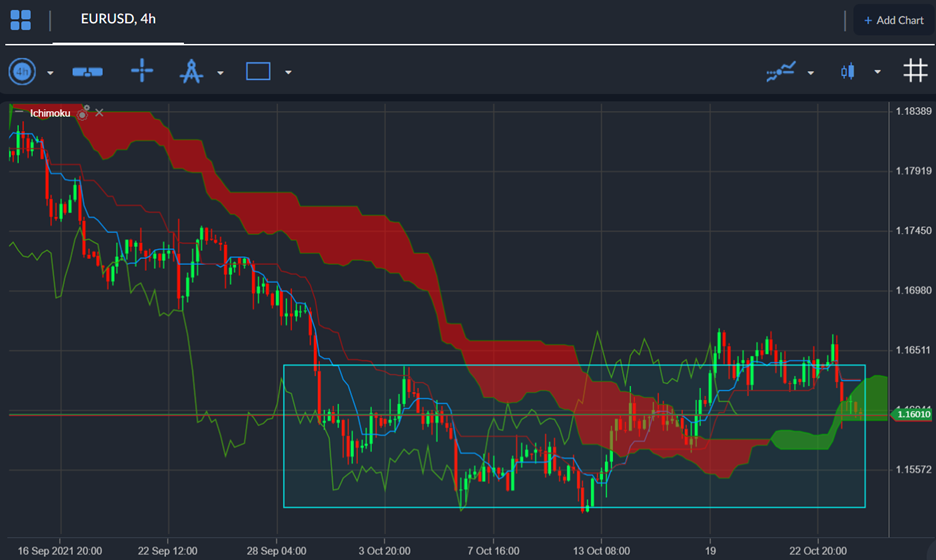Click the 13 Oct 08:00 time label
936x560 pixels.
point(601,550)
